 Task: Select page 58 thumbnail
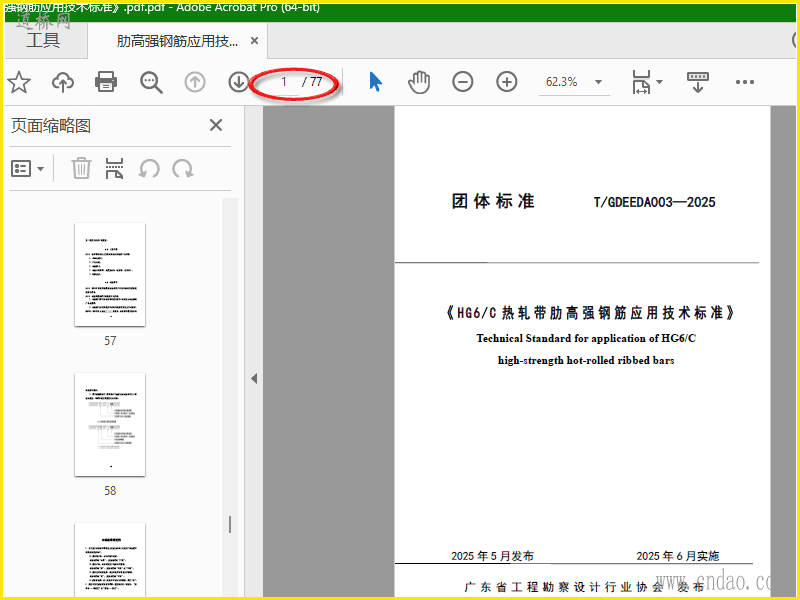[110, 424]
